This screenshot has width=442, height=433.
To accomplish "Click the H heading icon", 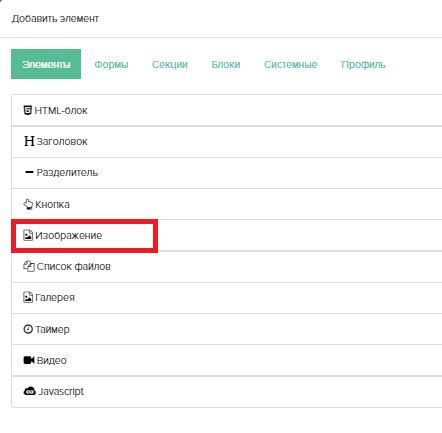I will (29, 141).
